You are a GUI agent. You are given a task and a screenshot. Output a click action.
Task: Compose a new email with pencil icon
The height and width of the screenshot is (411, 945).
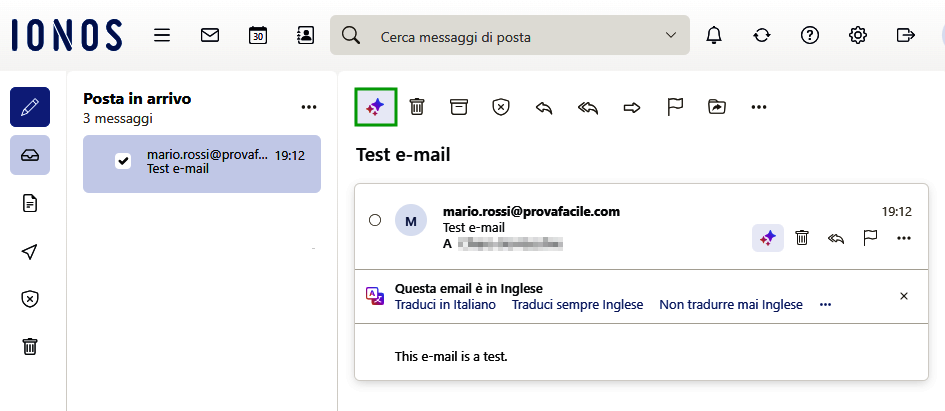30,107
